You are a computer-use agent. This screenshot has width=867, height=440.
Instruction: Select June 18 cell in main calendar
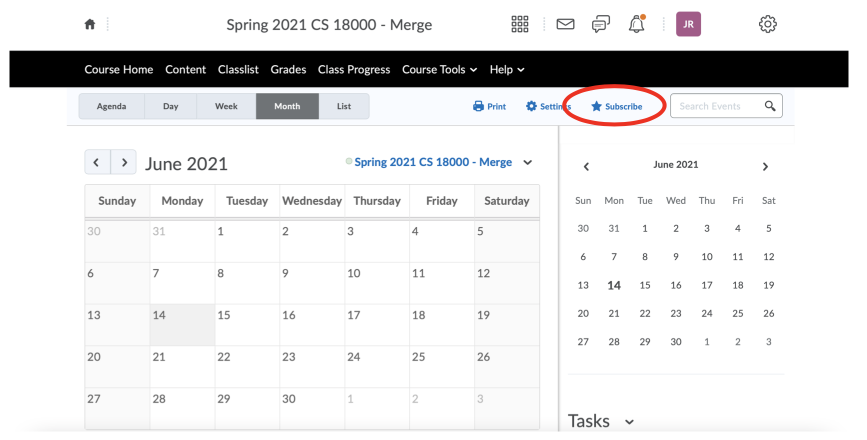442,325
